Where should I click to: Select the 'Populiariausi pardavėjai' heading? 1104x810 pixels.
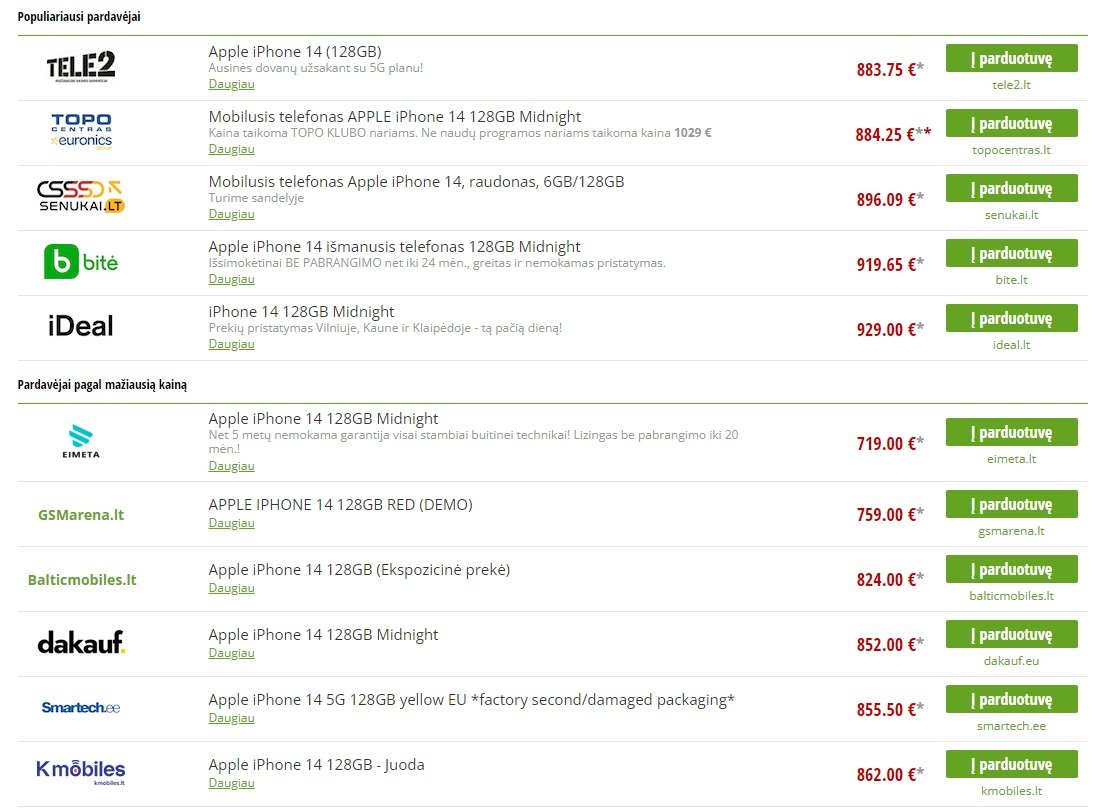tap(79, 16)
